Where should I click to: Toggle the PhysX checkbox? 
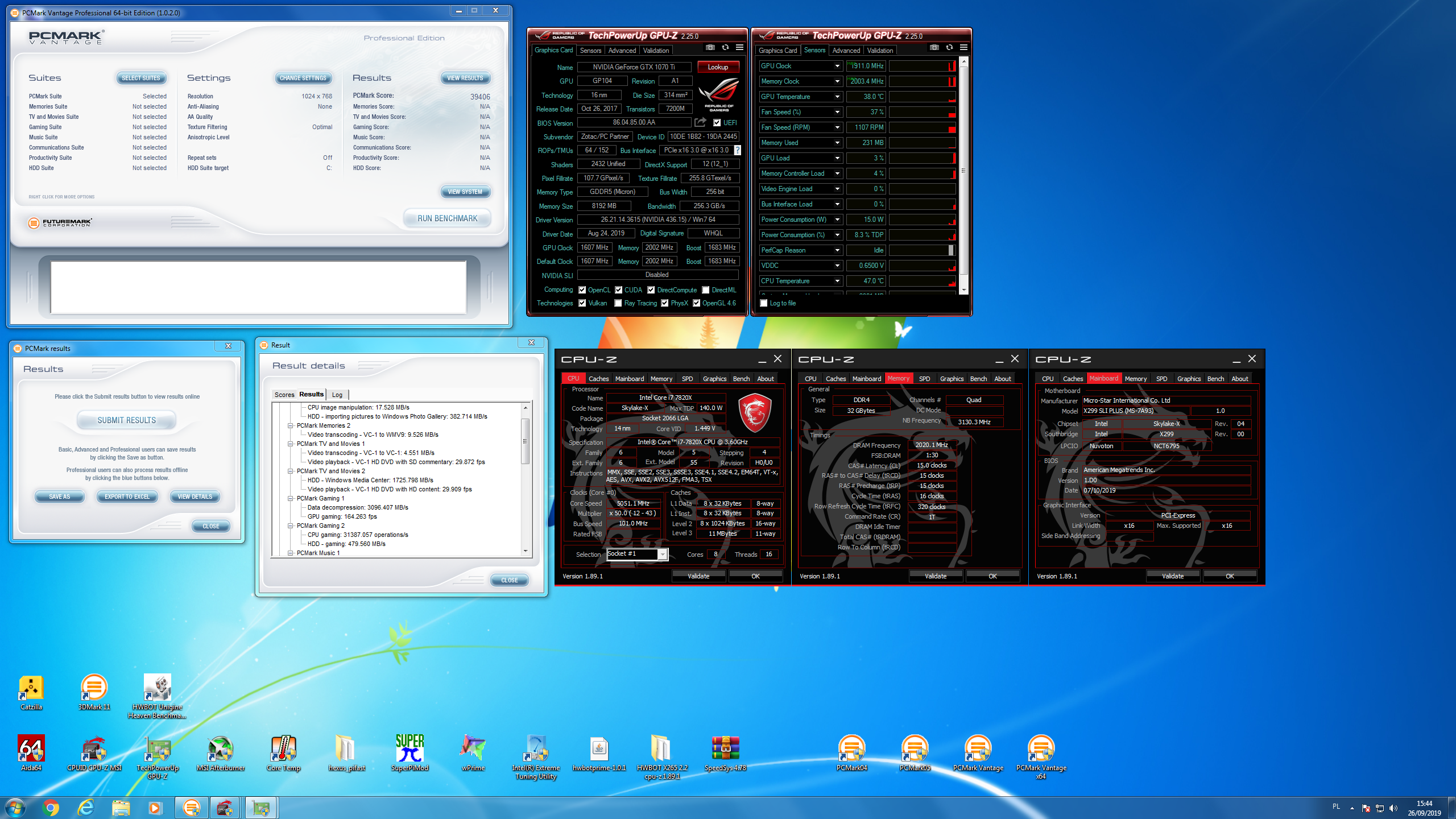click(x=665, y=303)
